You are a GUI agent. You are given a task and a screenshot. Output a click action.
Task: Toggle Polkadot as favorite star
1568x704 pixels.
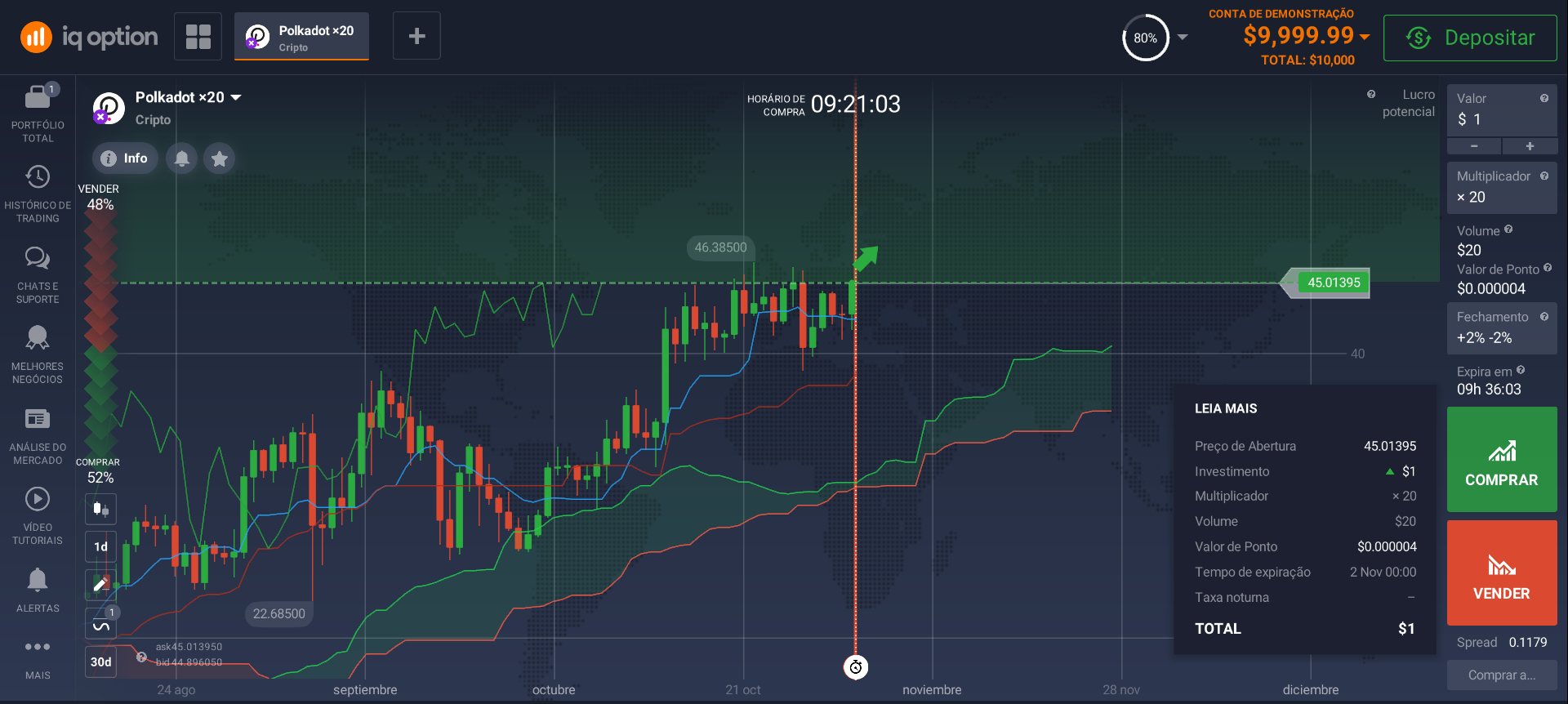click(220, 158)
